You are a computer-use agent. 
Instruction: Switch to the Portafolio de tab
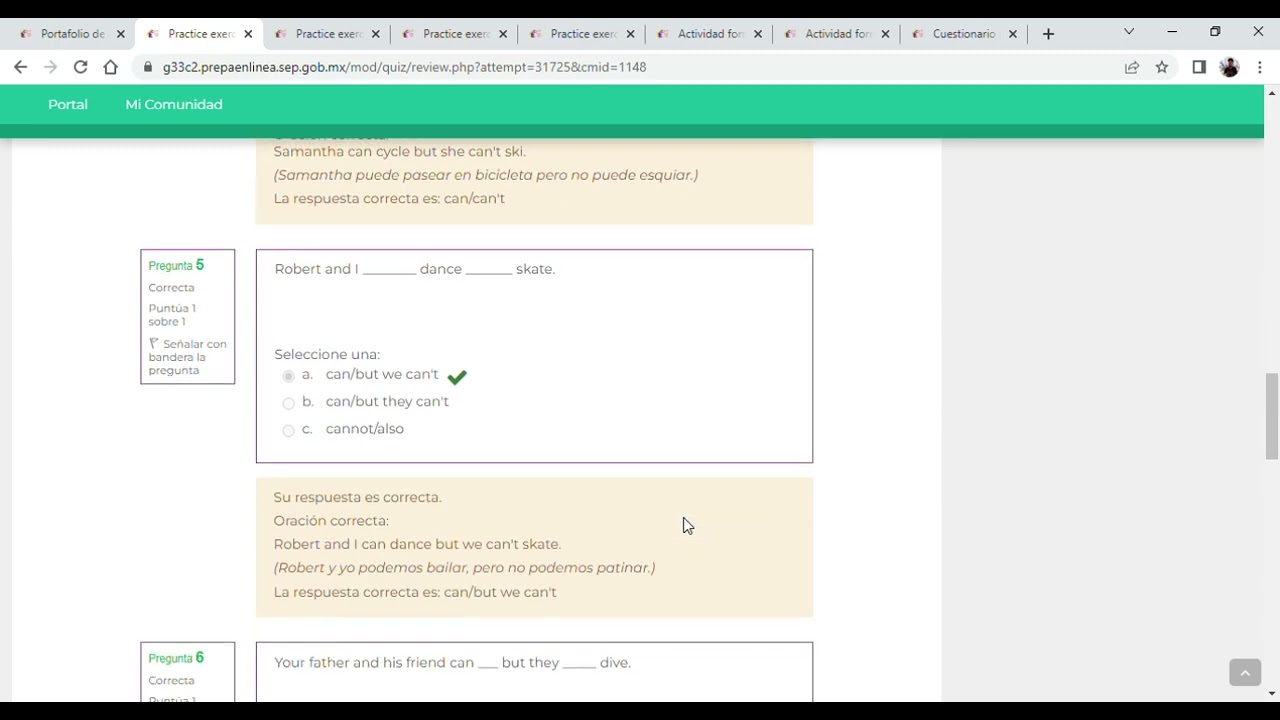pos(70,34)
